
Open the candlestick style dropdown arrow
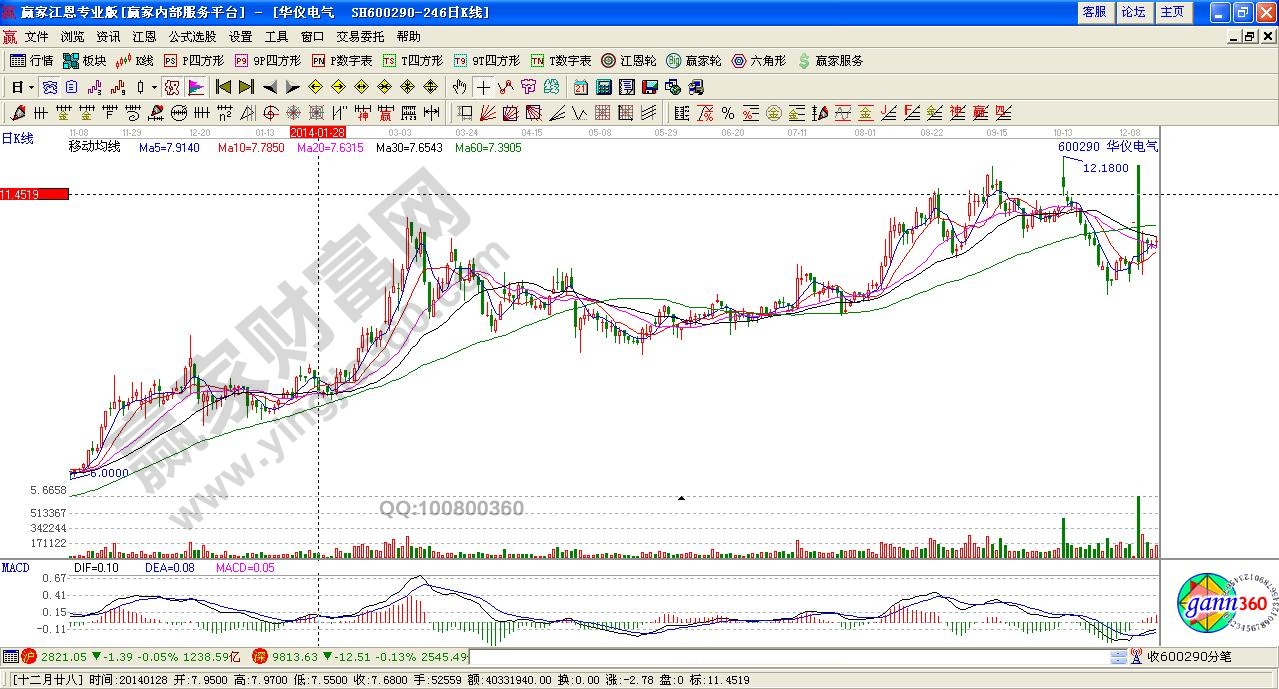tap(154, 87)
